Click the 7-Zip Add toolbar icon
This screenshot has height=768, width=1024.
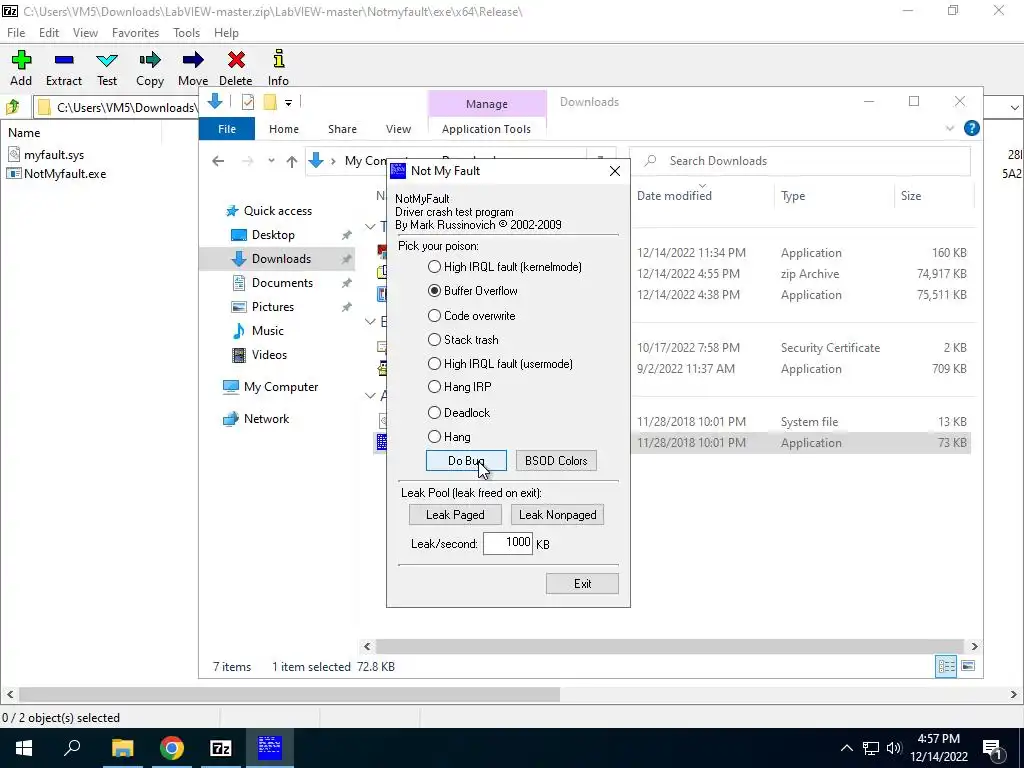pos(21,68)
